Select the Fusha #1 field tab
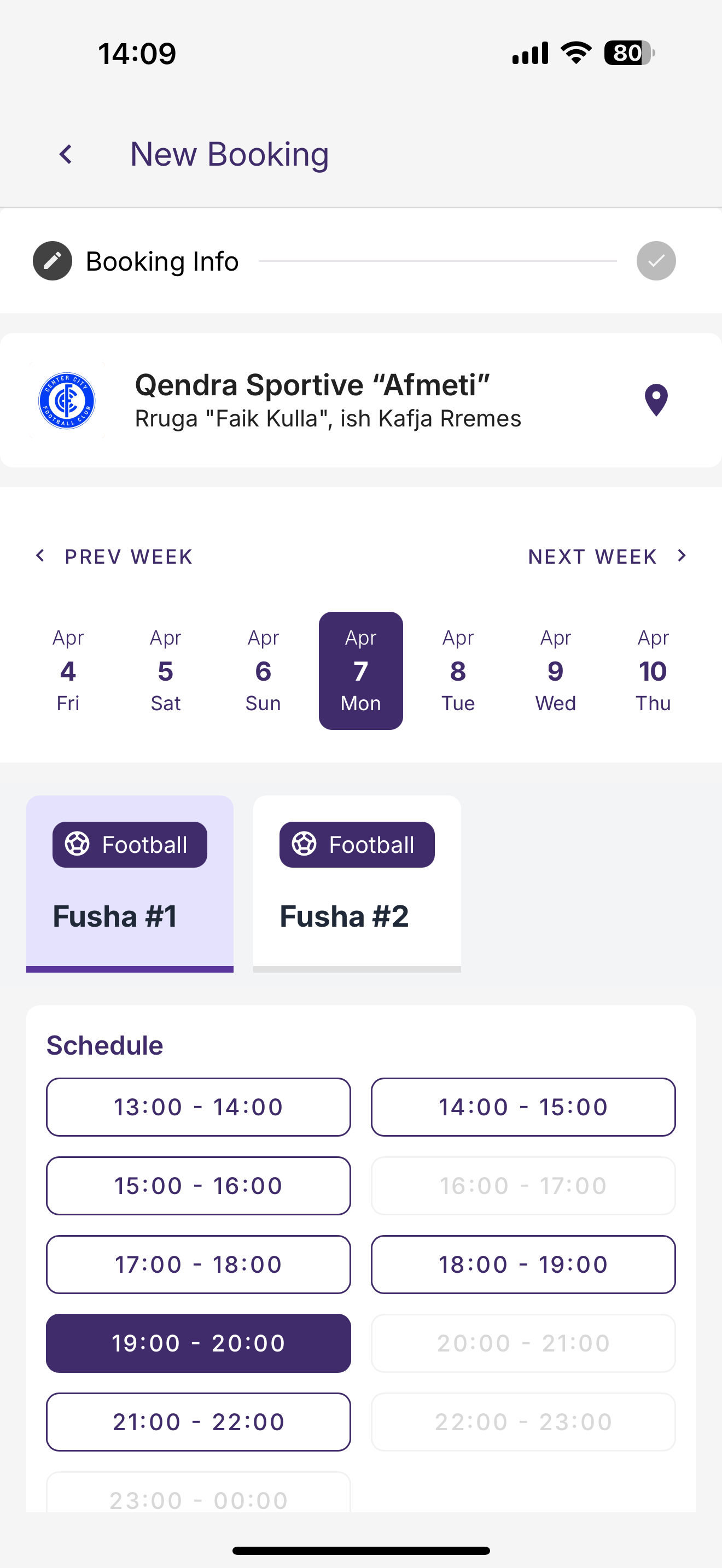The height and width of the screenshot is (1568, 722). click(130, 883)
